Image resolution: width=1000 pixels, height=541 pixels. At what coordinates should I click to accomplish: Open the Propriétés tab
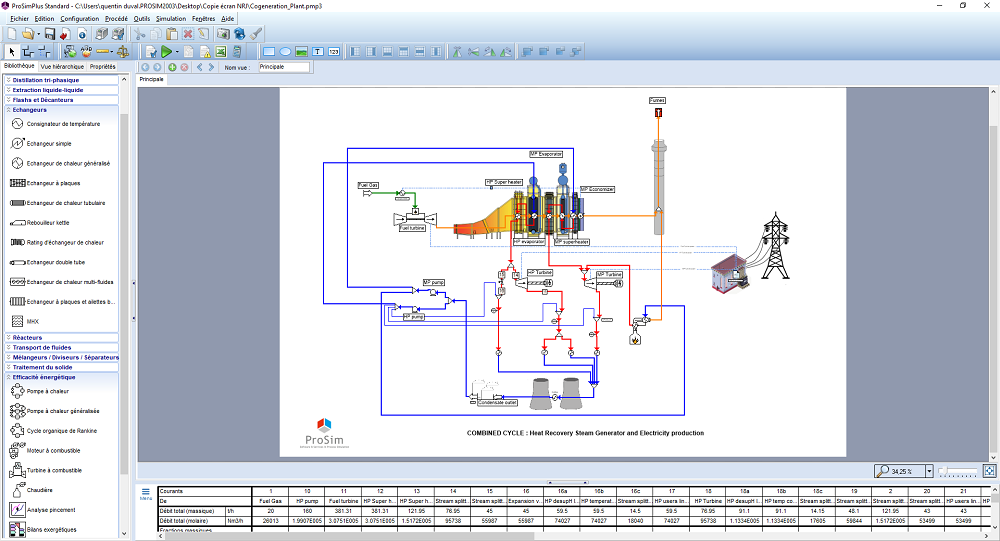click(x=103, y=66)
